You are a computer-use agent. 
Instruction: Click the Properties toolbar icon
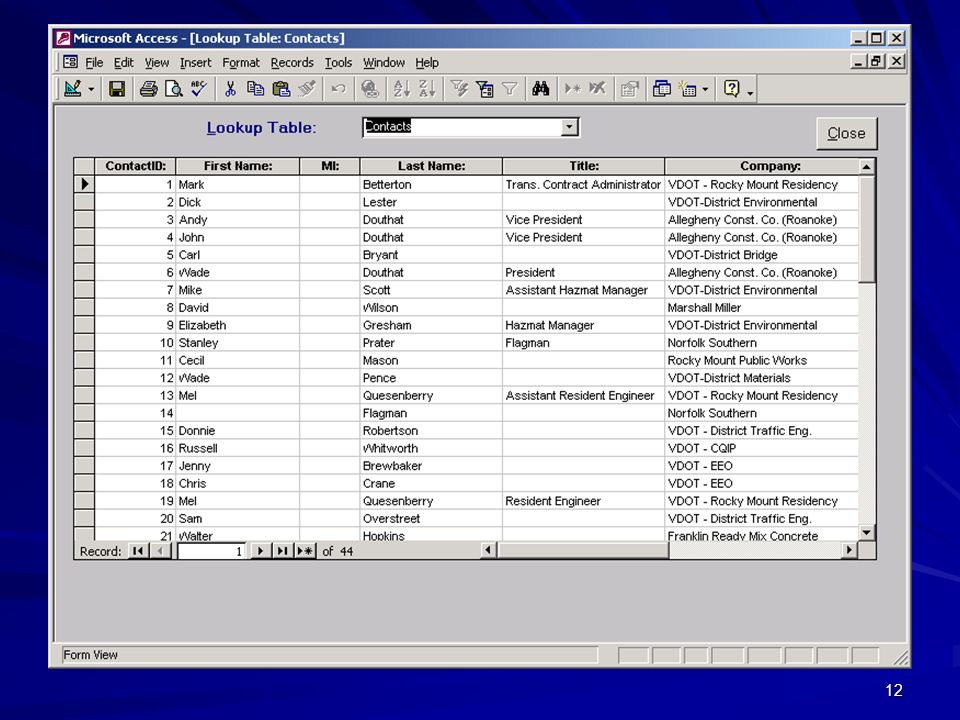point(629,89)
